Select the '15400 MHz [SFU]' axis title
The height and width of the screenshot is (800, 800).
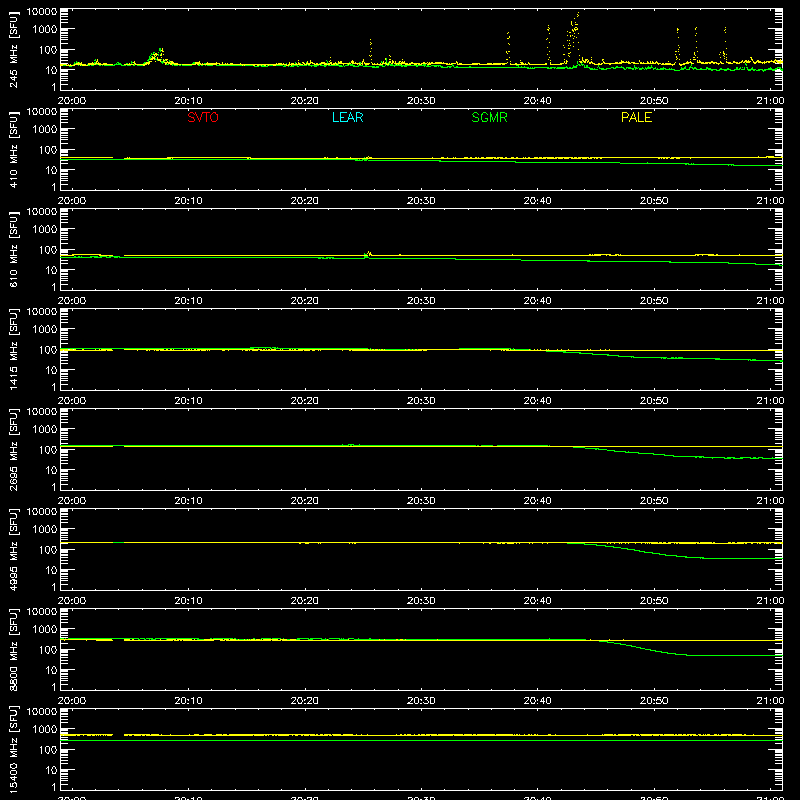13,749
